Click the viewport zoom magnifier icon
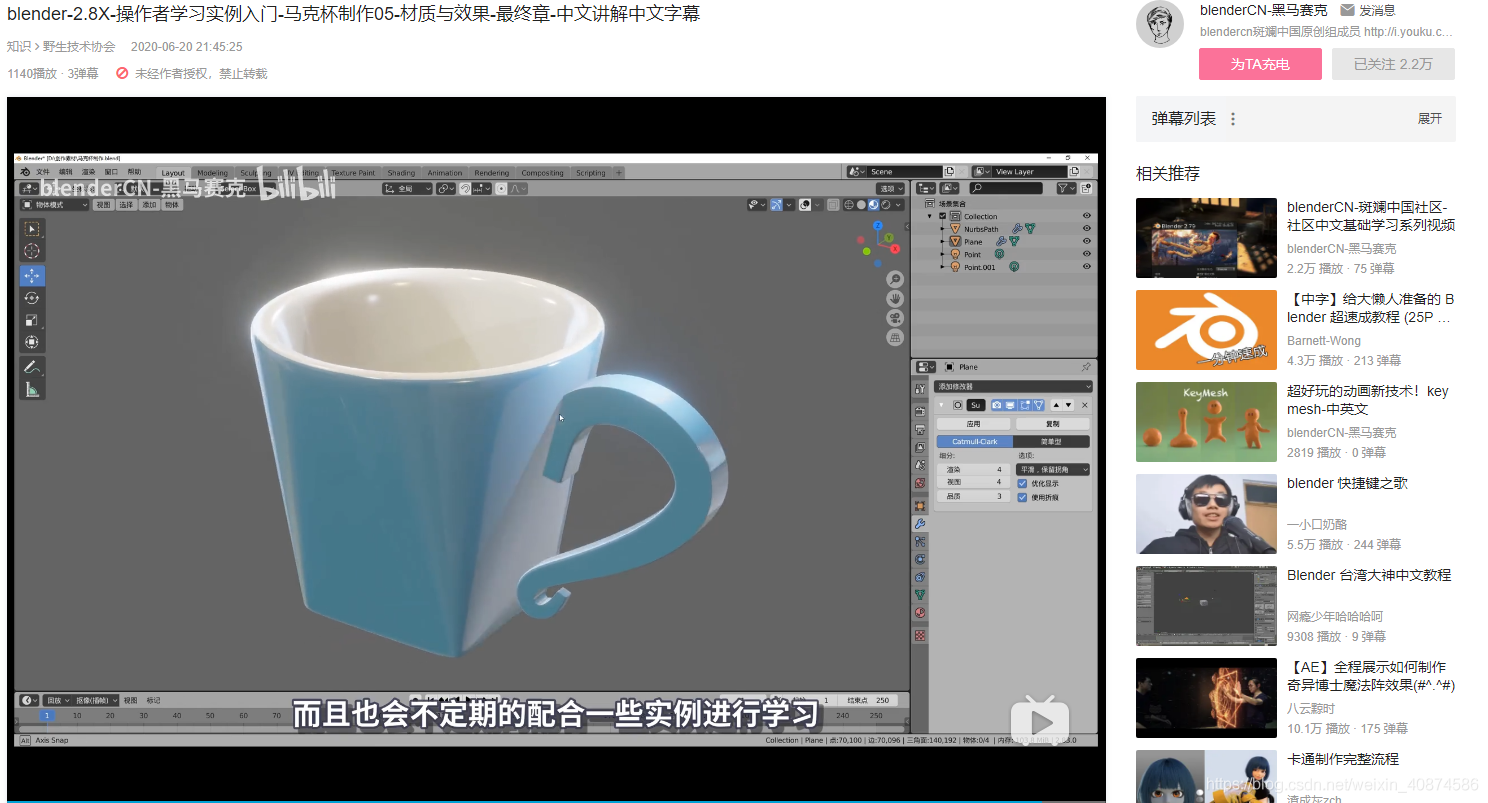The width and height of the screenshot is (1488, 803). (895, 279)
